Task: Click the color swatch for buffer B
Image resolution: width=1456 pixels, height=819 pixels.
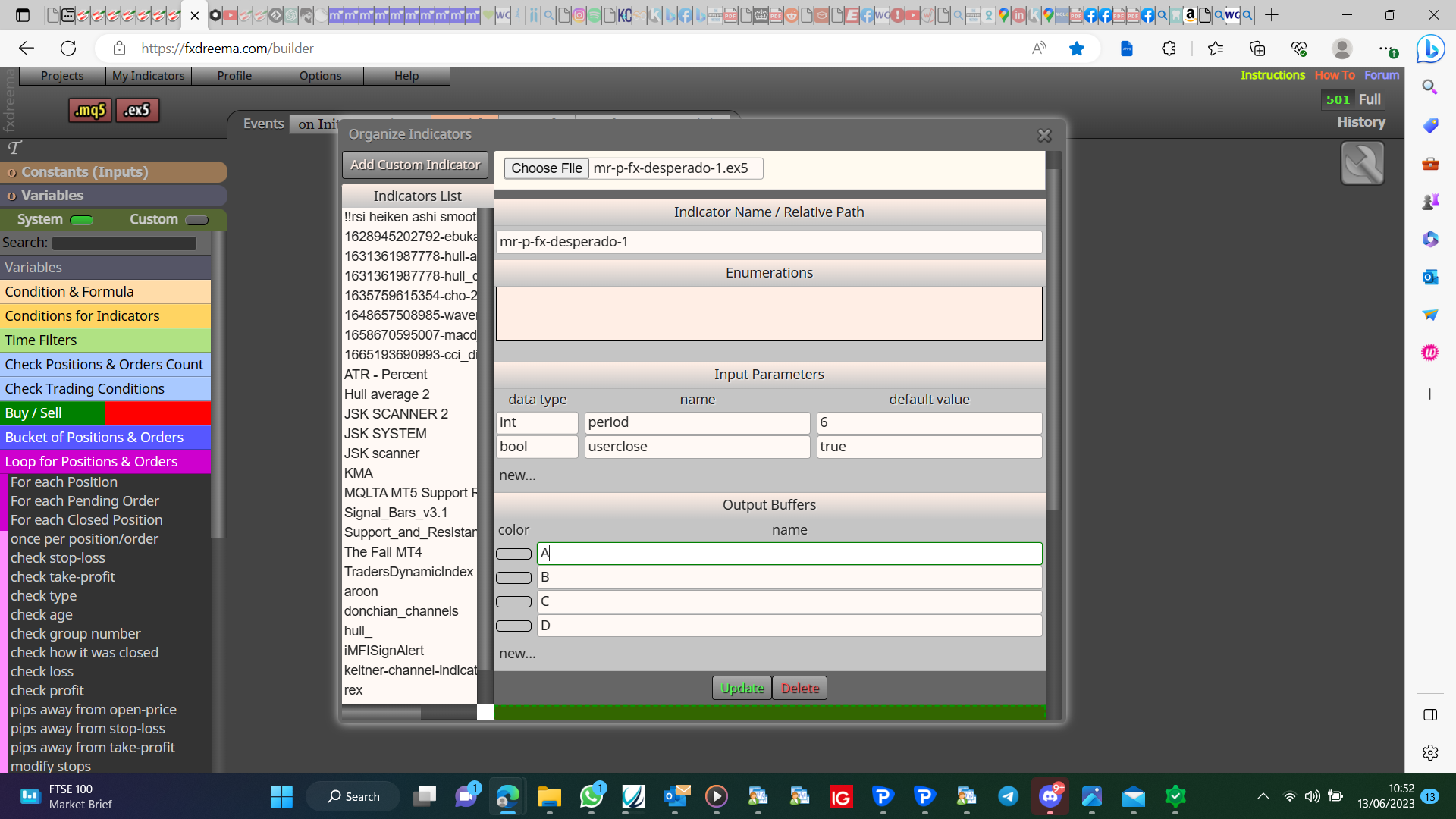Action: click(x=513, y=578)
